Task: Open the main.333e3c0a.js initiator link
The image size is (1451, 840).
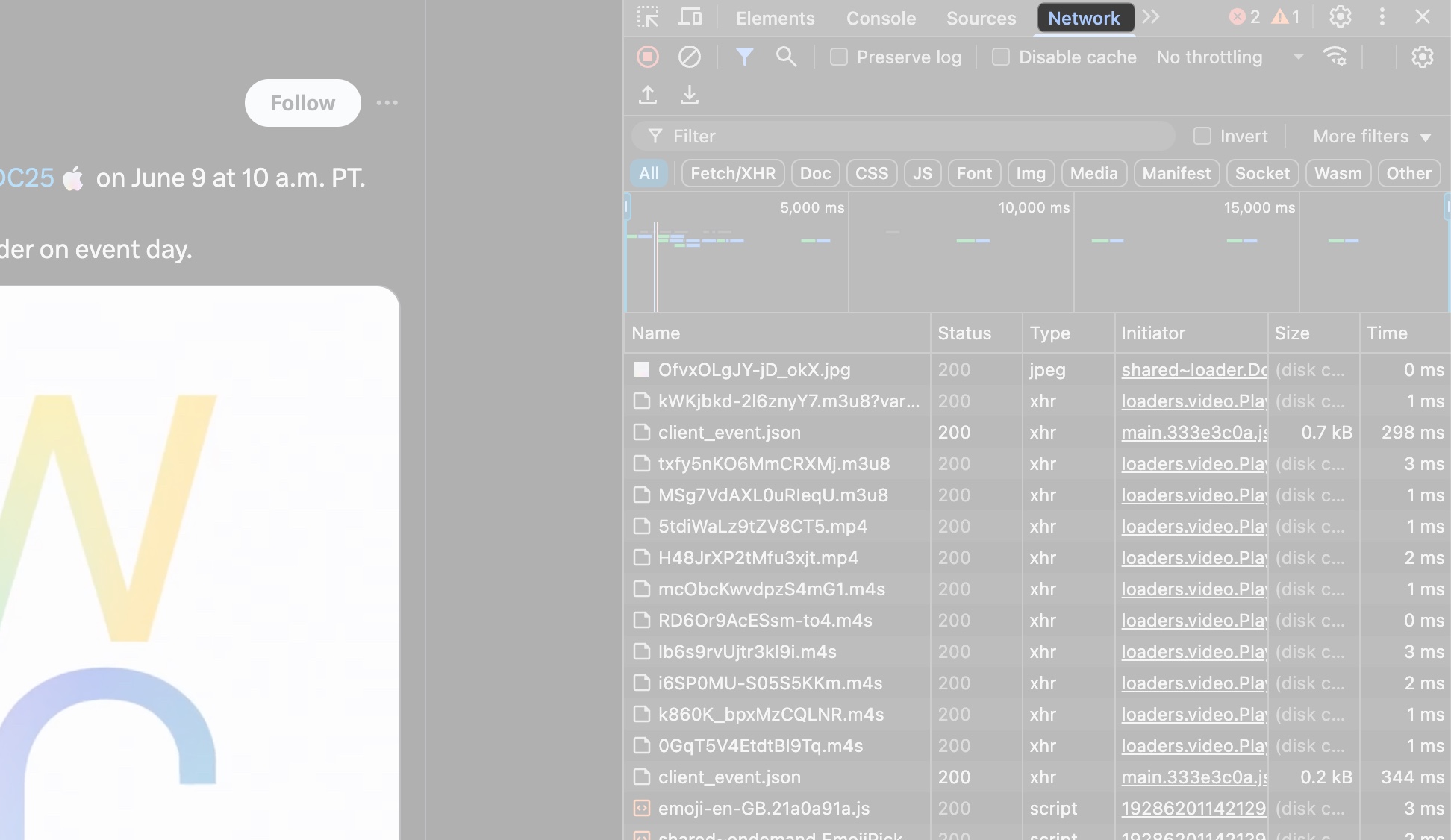Action: (1193, 433)
